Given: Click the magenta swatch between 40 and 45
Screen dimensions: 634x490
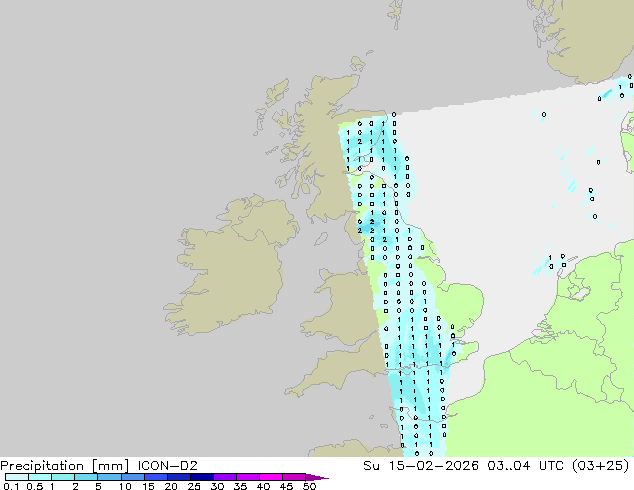Looking at the screenshot, I should click(x=271, y=477).
